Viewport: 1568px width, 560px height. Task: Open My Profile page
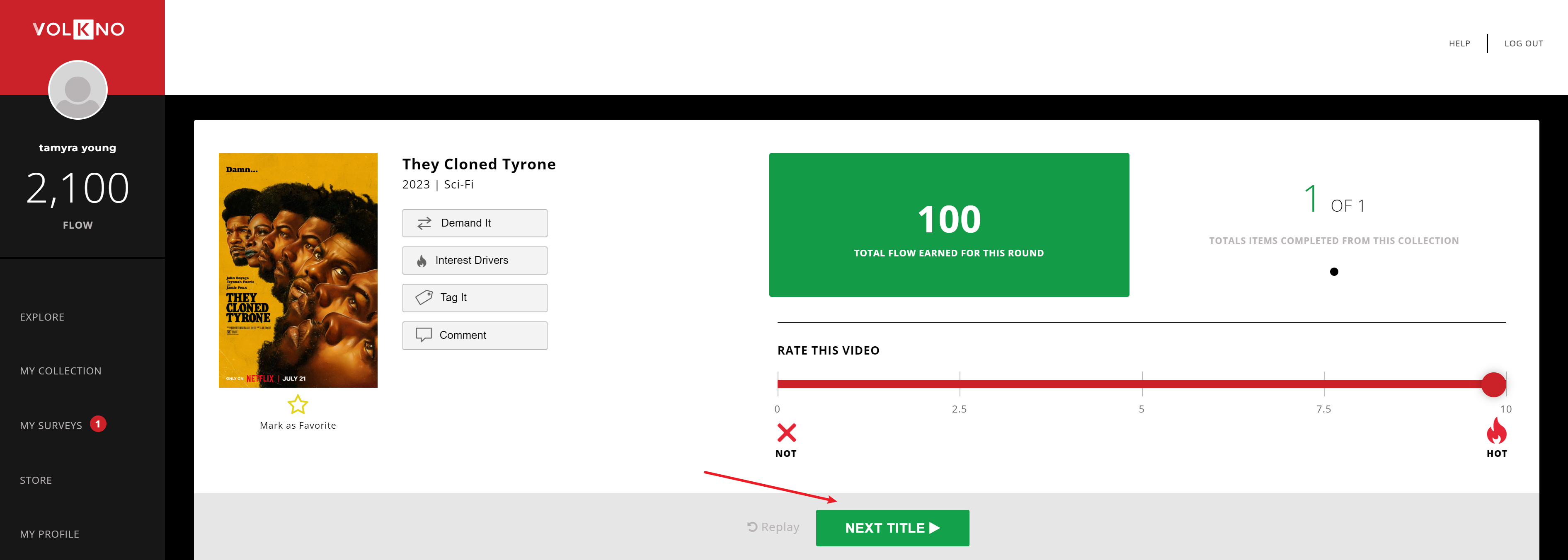click(49, 534)
